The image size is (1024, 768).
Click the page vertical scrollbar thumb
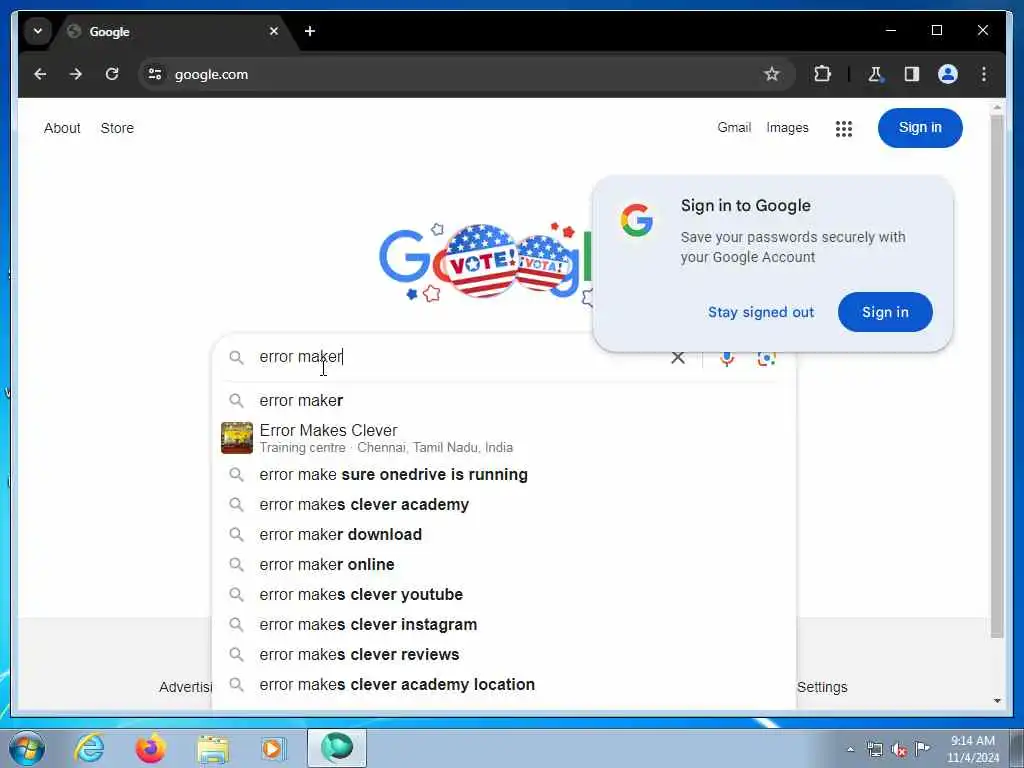[x=997, y=377]
